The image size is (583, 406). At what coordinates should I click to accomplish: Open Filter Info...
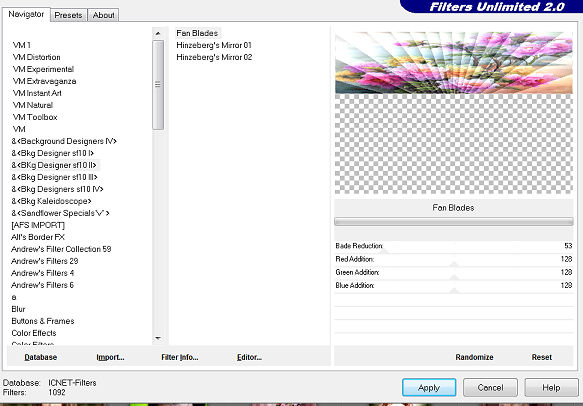[x=180, y=357]
